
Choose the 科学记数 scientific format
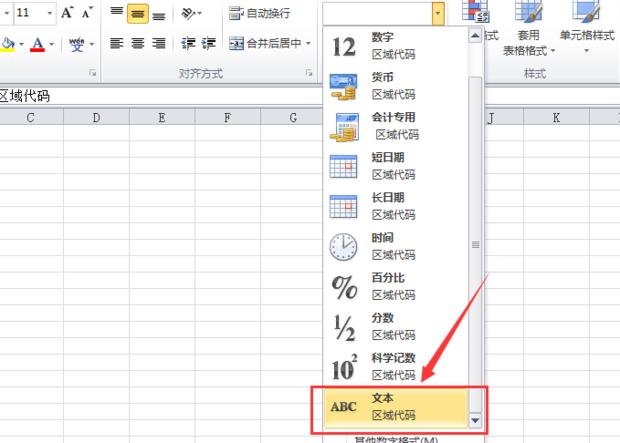(x=395, y=367)
